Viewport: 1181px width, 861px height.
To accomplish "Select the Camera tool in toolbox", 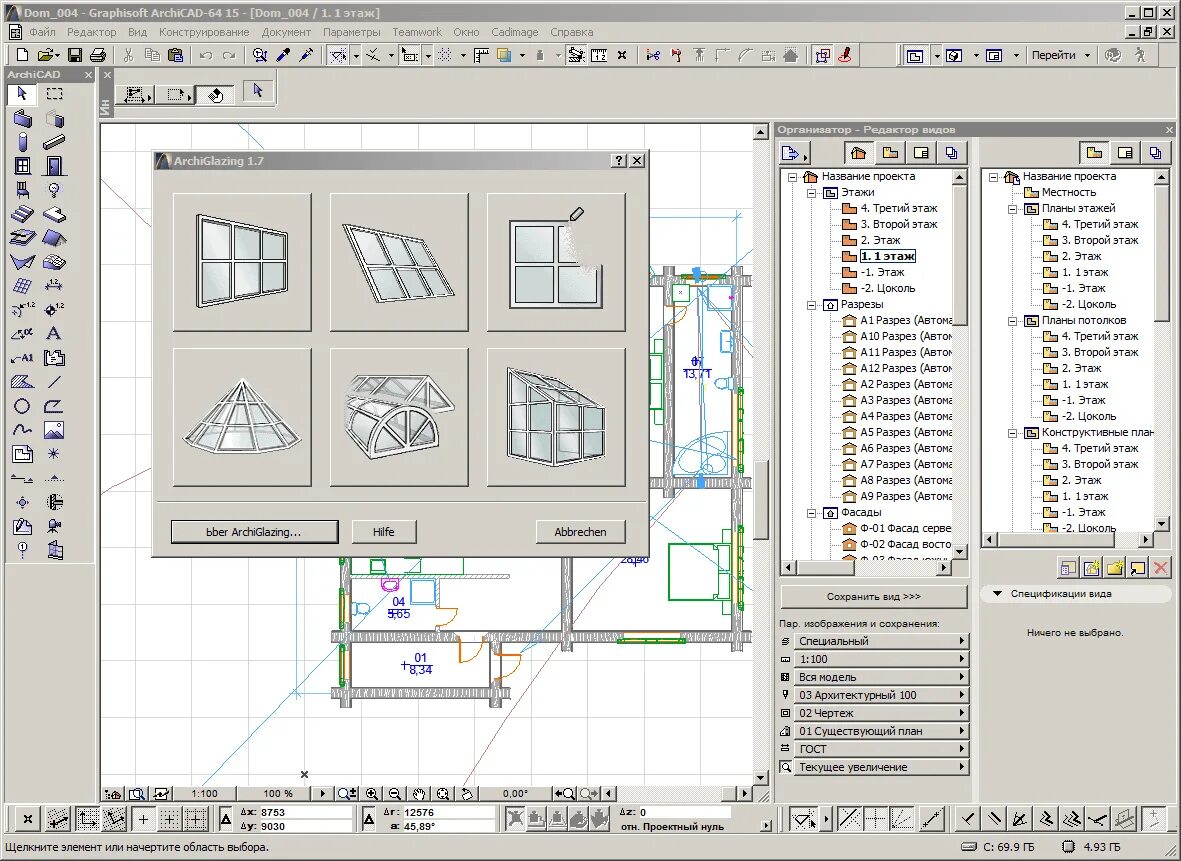I will [x=54, y=526].
